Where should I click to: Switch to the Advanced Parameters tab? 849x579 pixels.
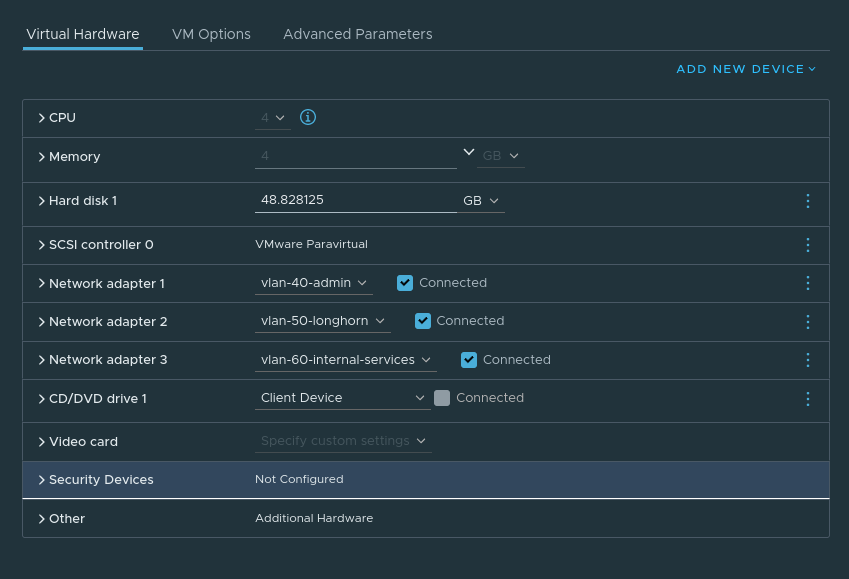[x=358, y=34]
